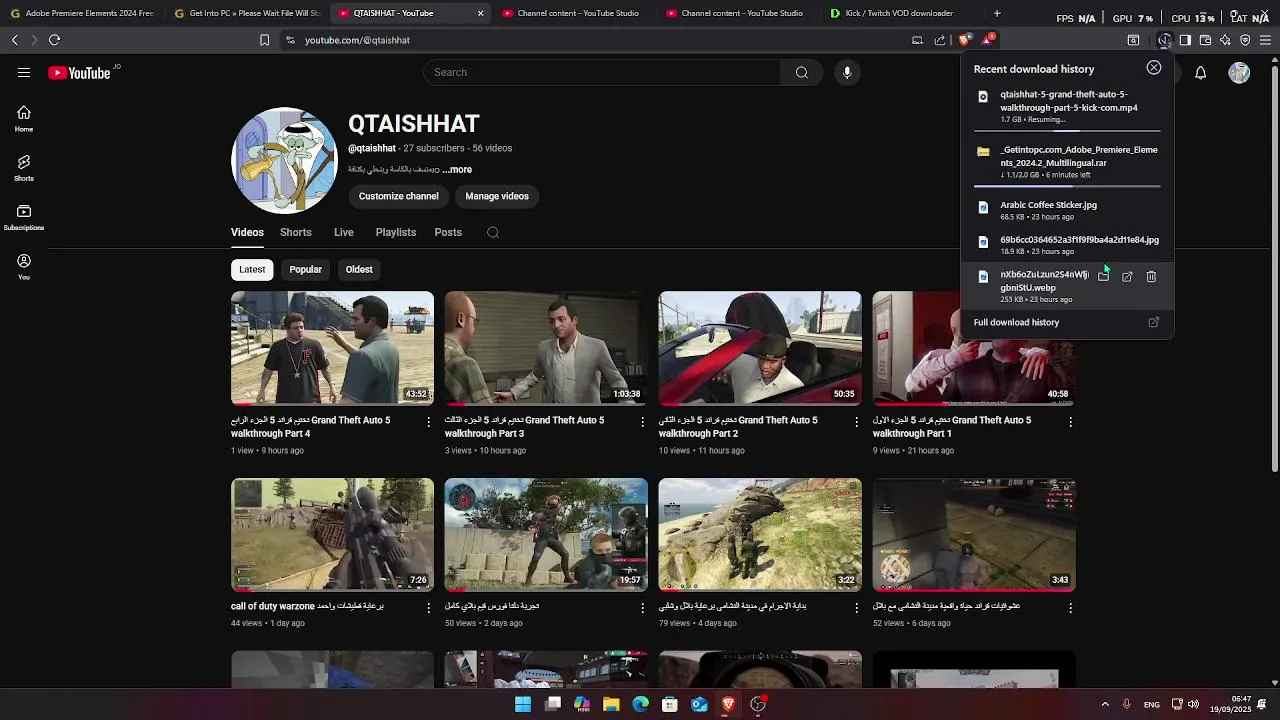Open Full download history link
The image size is (1280, 720).
coord(1016,322)
